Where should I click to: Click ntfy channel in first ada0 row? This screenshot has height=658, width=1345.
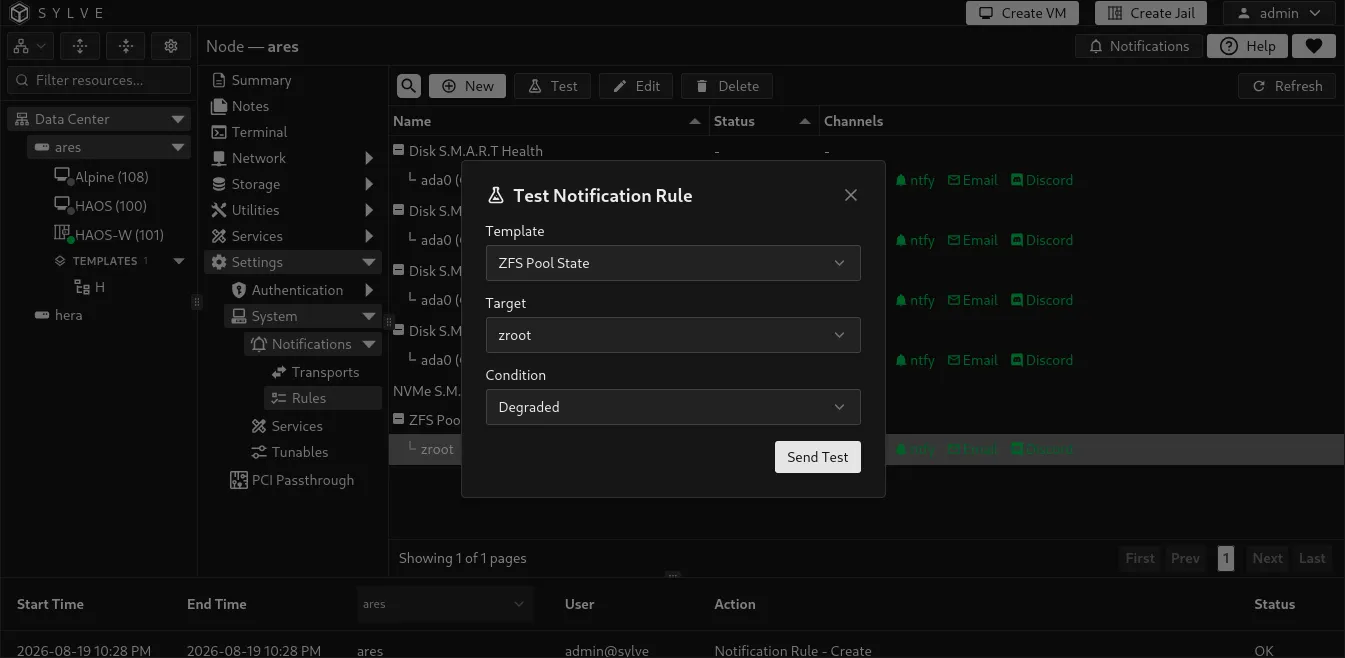[915, 180]
